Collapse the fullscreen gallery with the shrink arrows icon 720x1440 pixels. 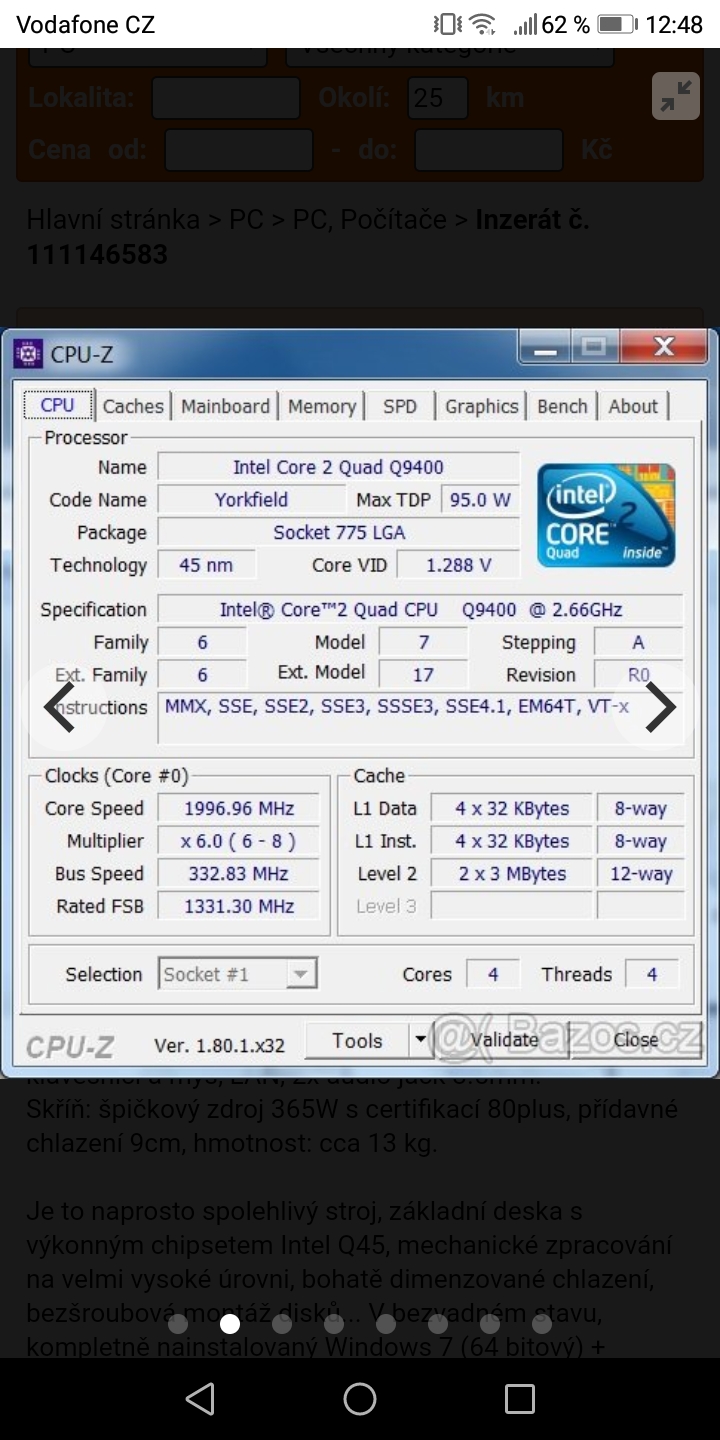click(676, 96)
